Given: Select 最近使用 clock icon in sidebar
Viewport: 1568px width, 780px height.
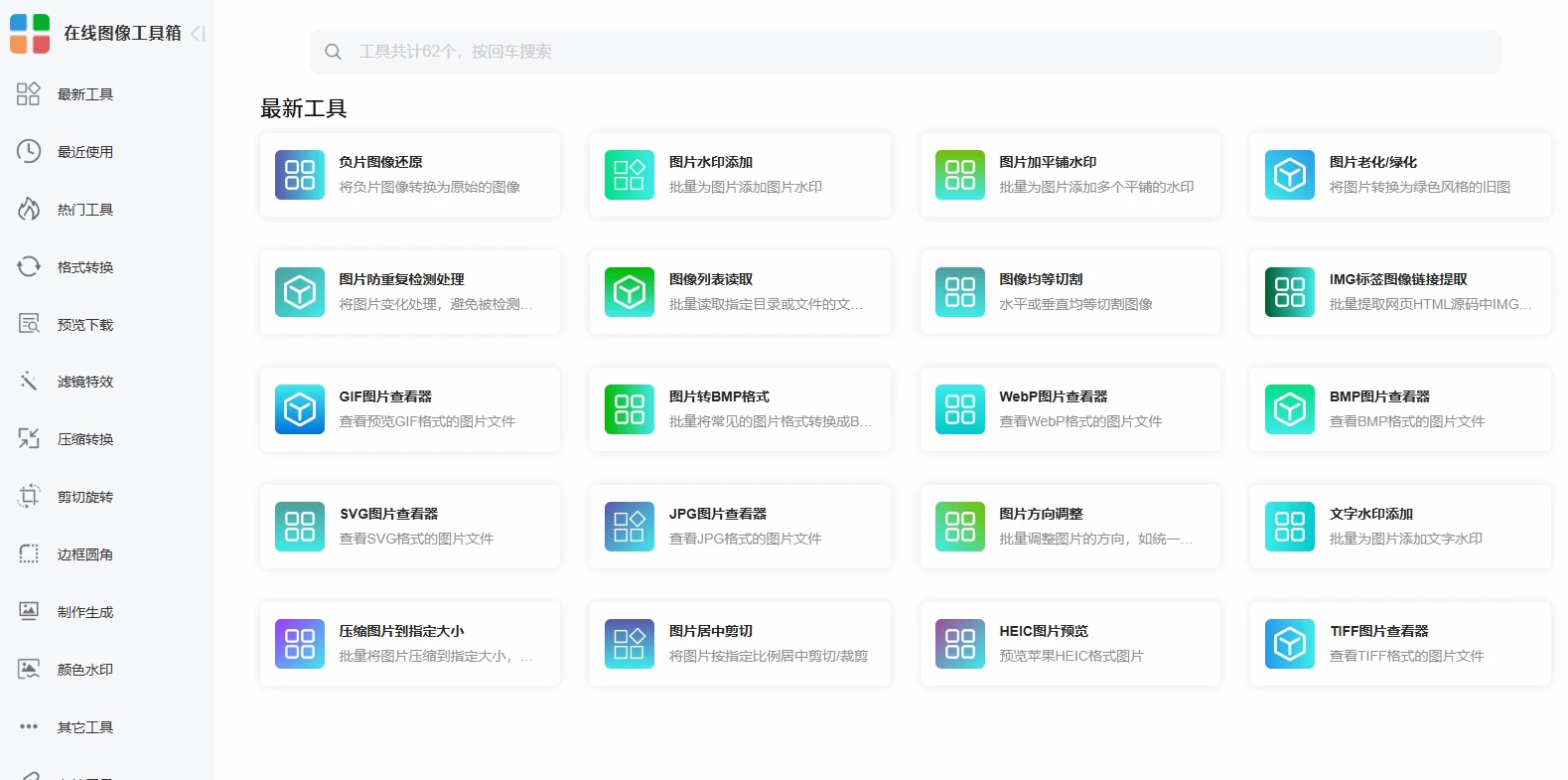Looking at the screenshot, I should (29, 151).
